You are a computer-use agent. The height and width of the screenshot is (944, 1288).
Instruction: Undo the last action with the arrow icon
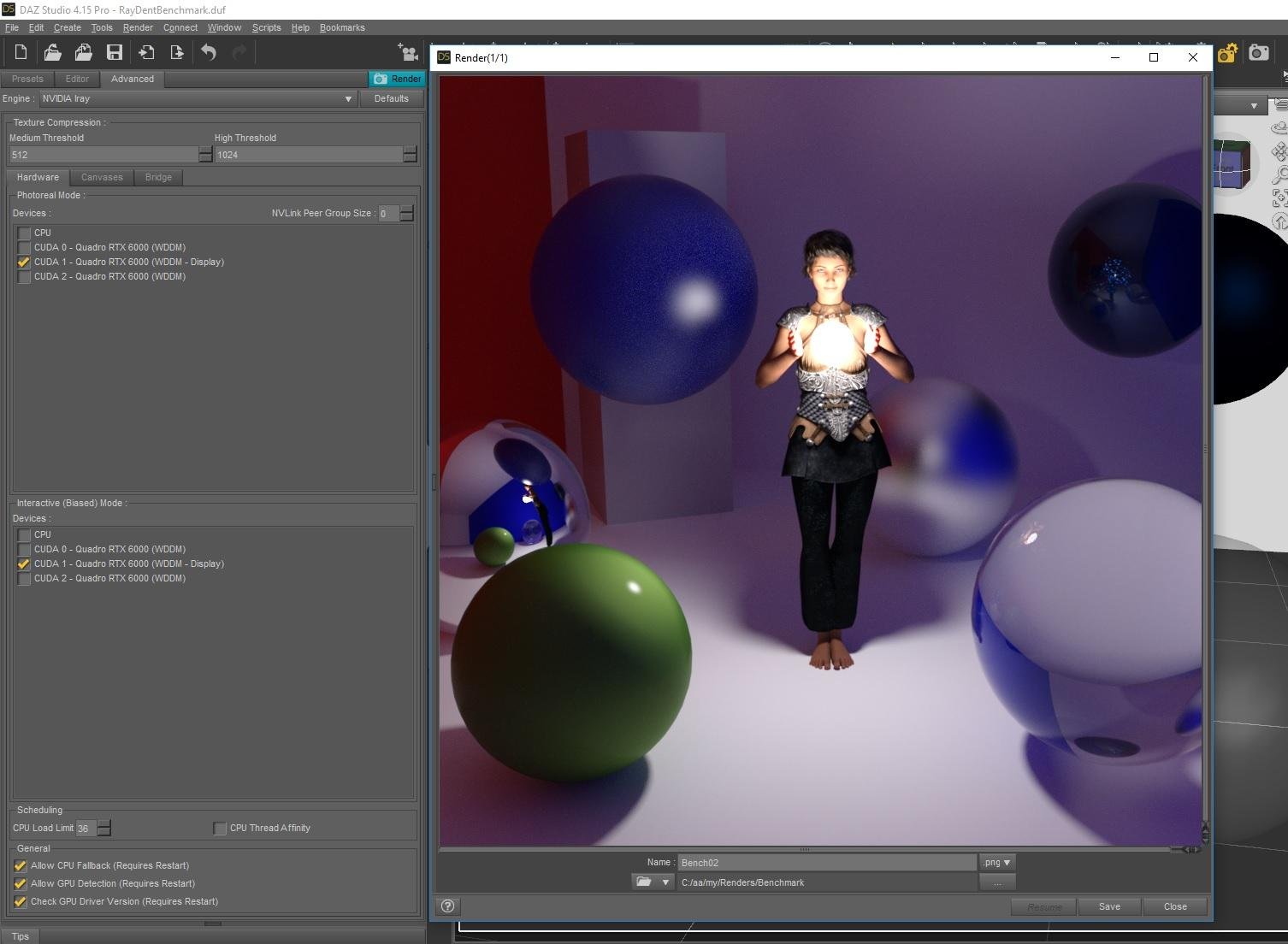[209, 52]
